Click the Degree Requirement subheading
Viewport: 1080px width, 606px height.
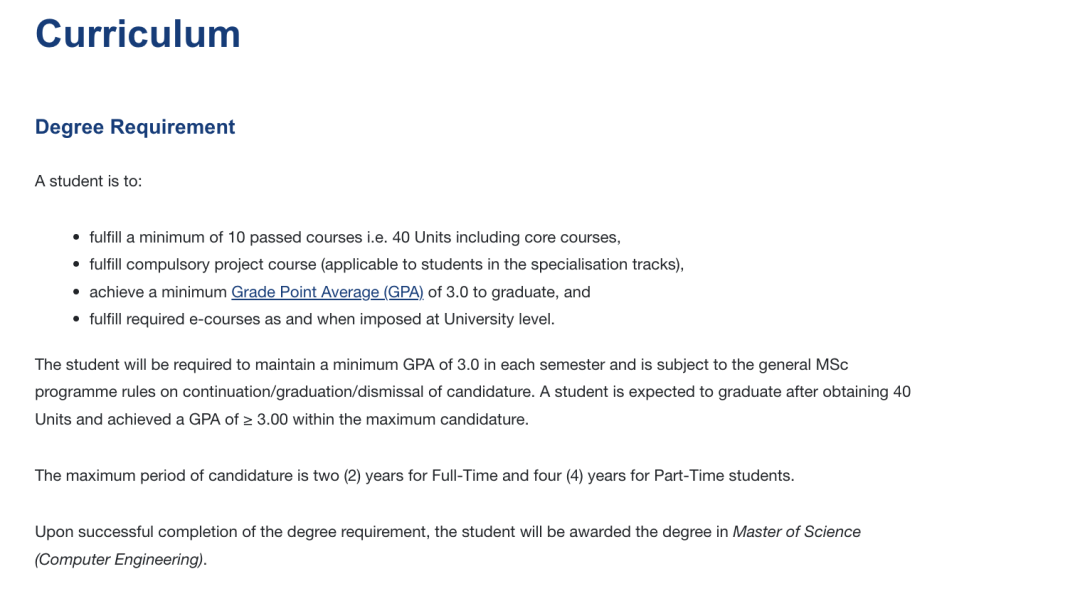point(135,127)
